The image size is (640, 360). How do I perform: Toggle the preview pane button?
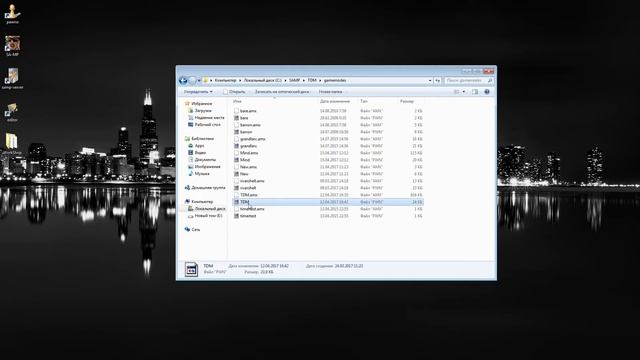[475, 92]
